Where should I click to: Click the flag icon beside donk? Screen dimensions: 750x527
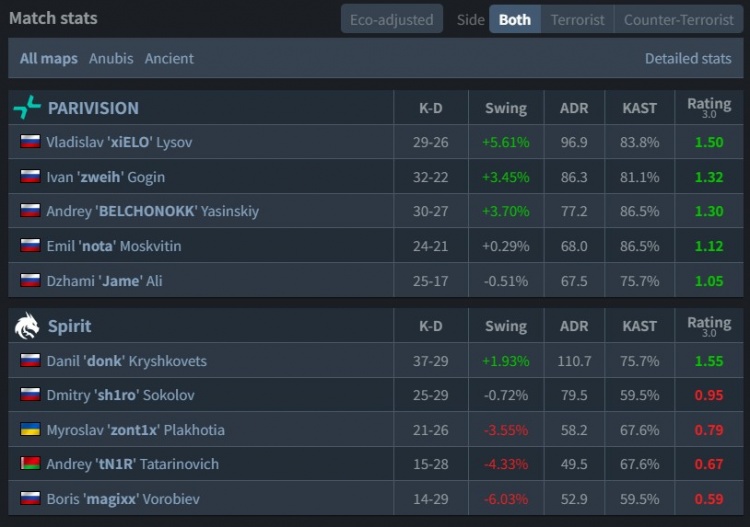(30, 360)
